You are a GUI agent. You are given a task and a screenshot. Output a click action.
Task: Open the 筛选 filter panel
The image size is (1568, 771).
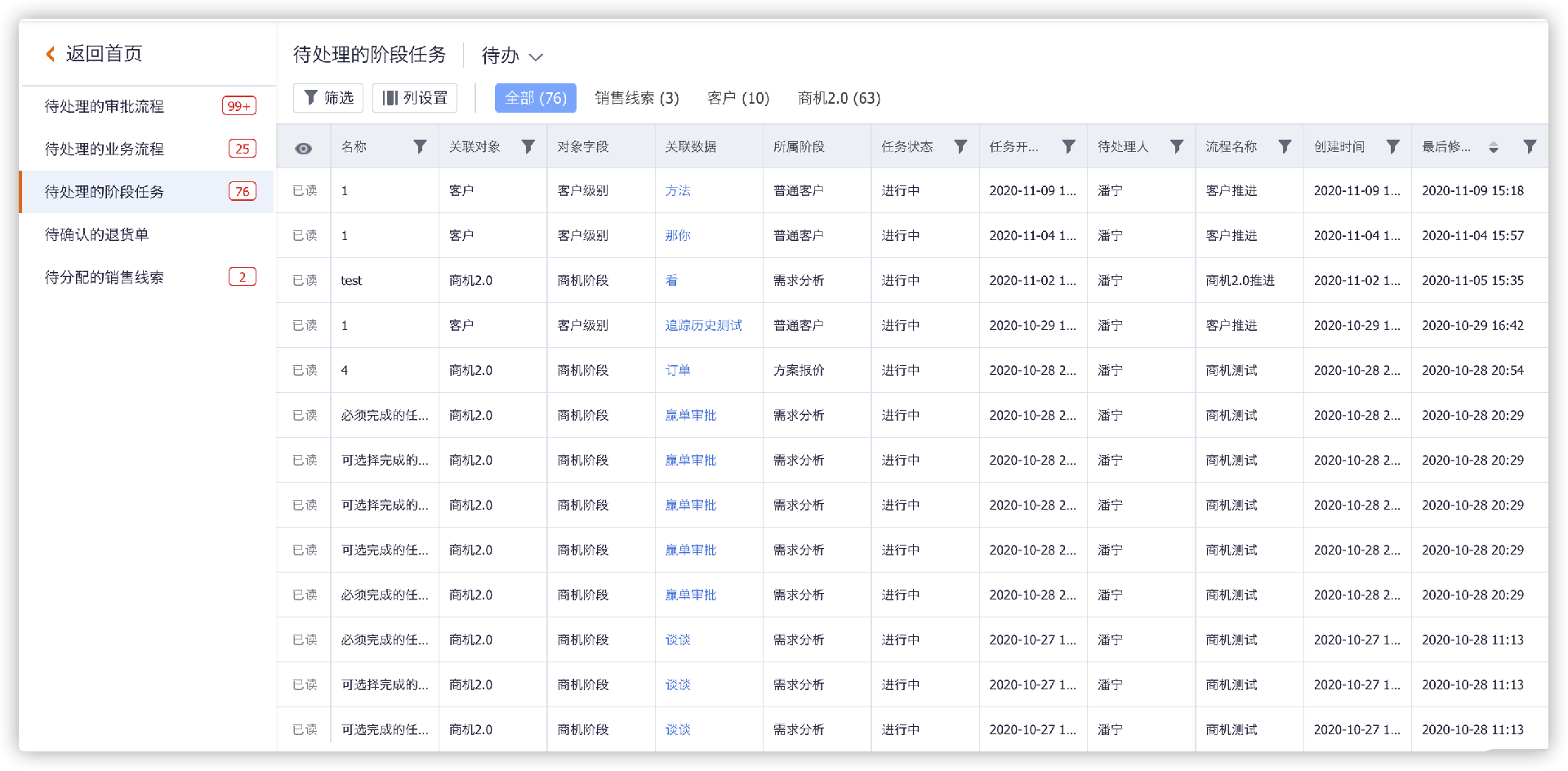tap(328, 98)
